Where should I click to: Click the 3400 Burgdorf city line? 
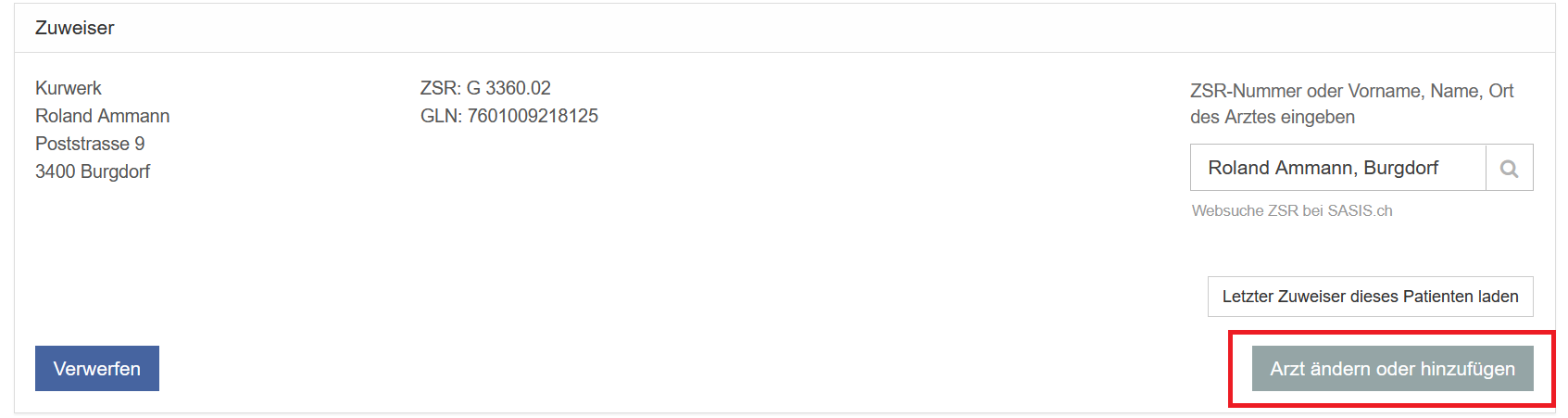click(x=93, y=171)
